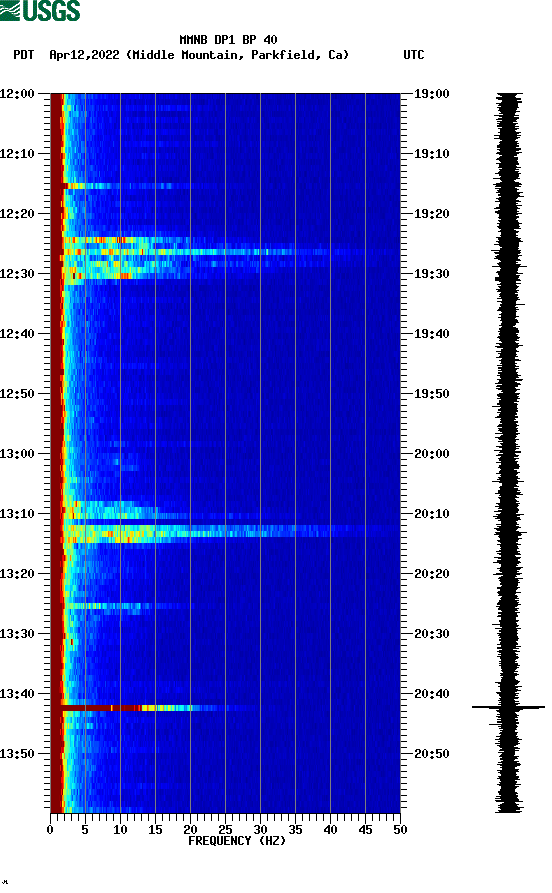Click the 5 Hz frequency axis label
Viewport: 552px width, 893px height.
pos(85,830)
